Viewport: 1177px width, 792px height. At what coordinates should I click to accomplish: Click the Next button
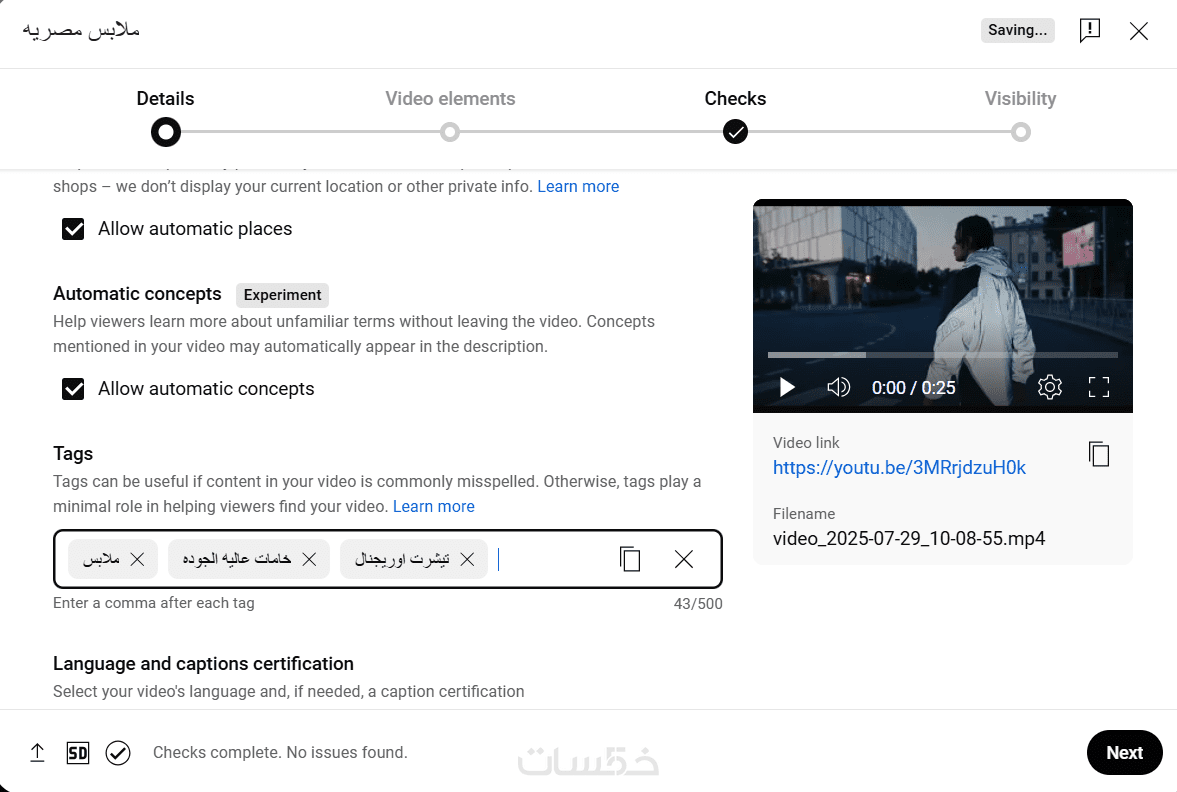click(1124, 752)
